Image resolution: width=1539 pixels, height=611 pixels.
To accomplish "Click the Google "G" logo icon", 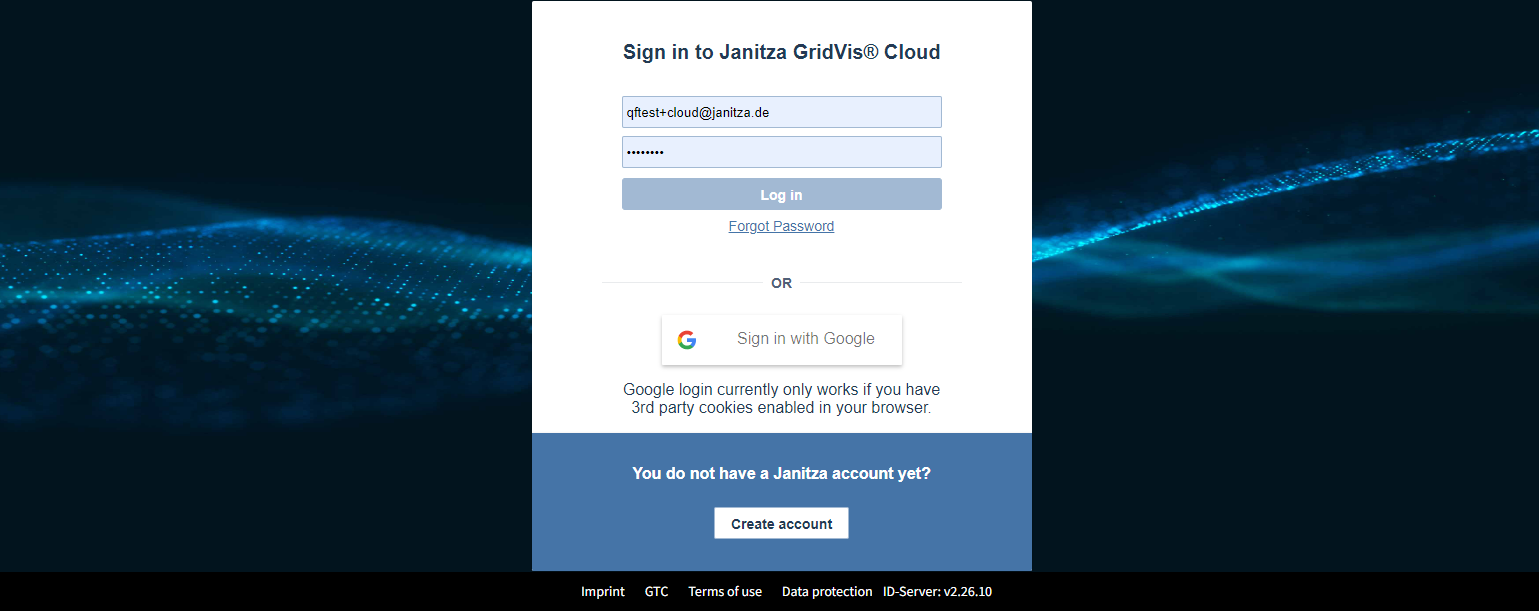I will click(x=686, y=339).
